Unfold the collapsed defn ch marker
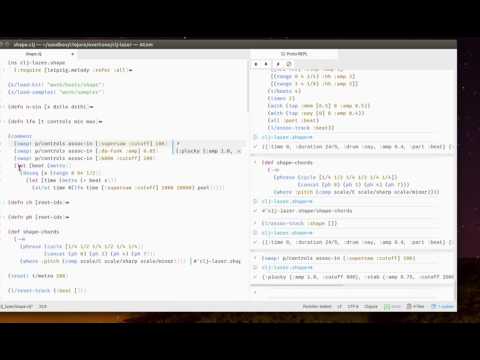The width and height of the screenshot is (480, 360). pyautogui.click(x=67, y=202)
